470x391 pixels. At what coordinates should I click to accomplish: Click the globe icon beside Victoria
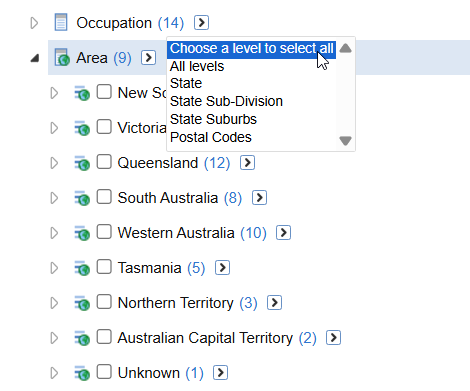(82, 128)
